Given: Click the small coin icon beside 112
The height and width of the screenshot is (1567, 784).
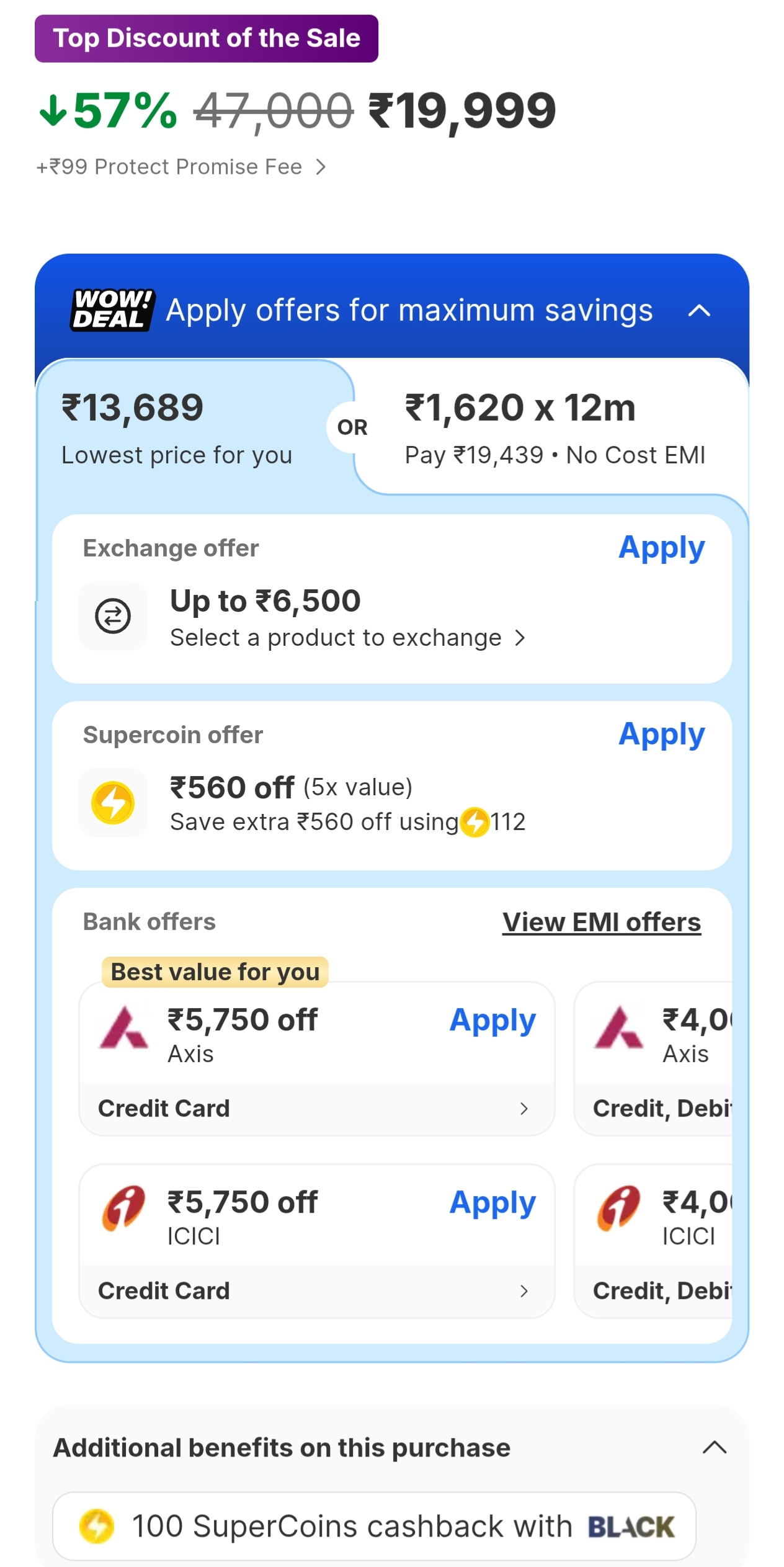Looking at the screenshot, I should pos(476,822).
